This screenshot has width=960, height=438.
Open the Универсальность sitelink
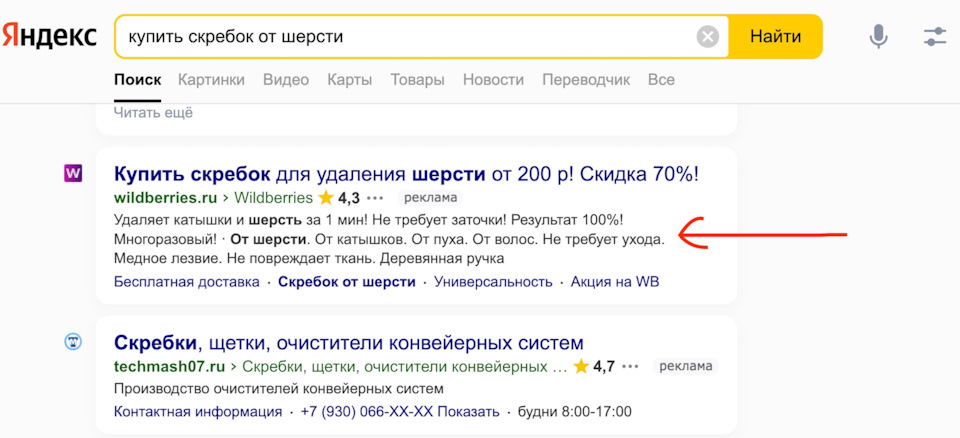493,282
